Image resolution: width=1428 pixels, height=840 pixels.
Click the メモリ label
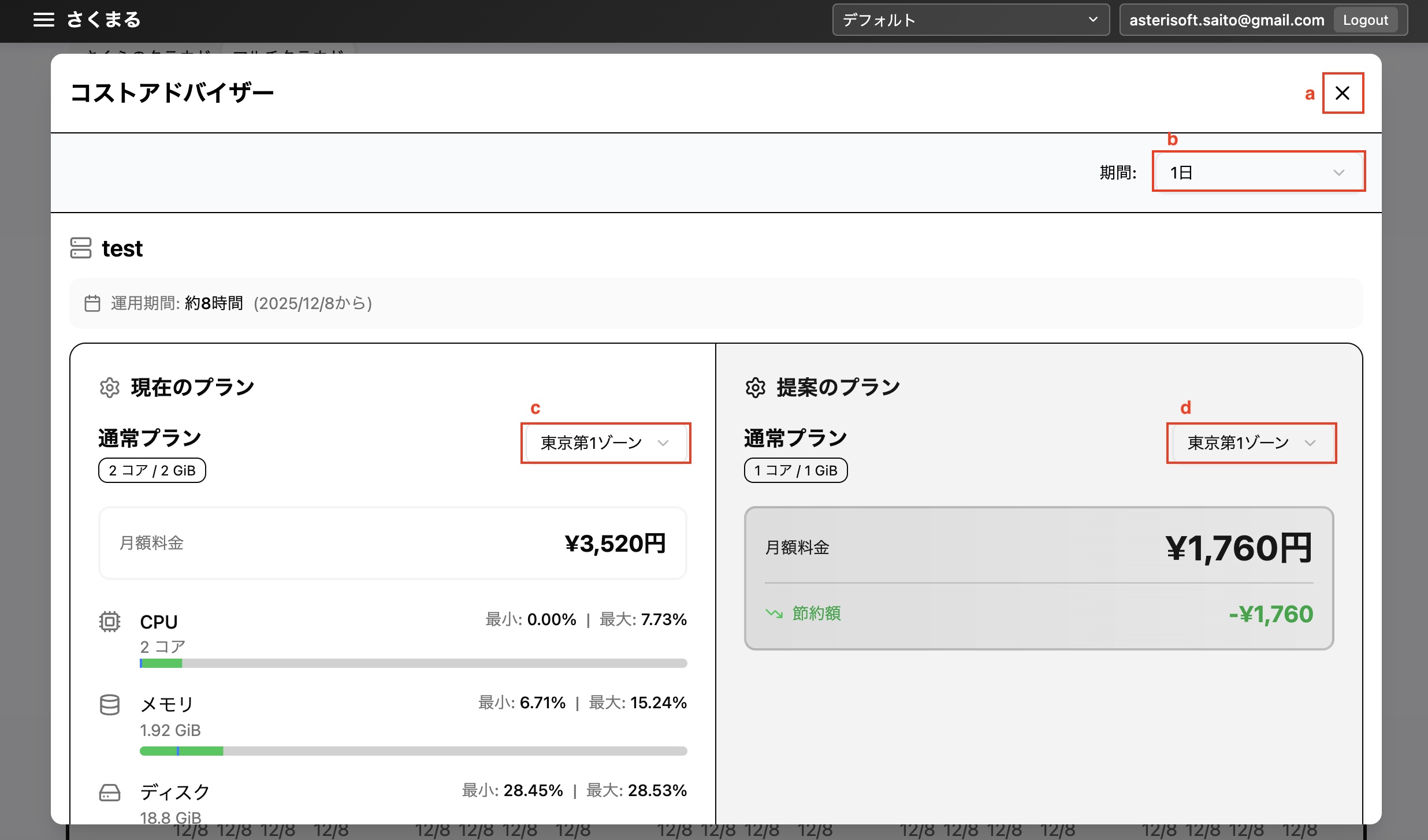[167, 705]
